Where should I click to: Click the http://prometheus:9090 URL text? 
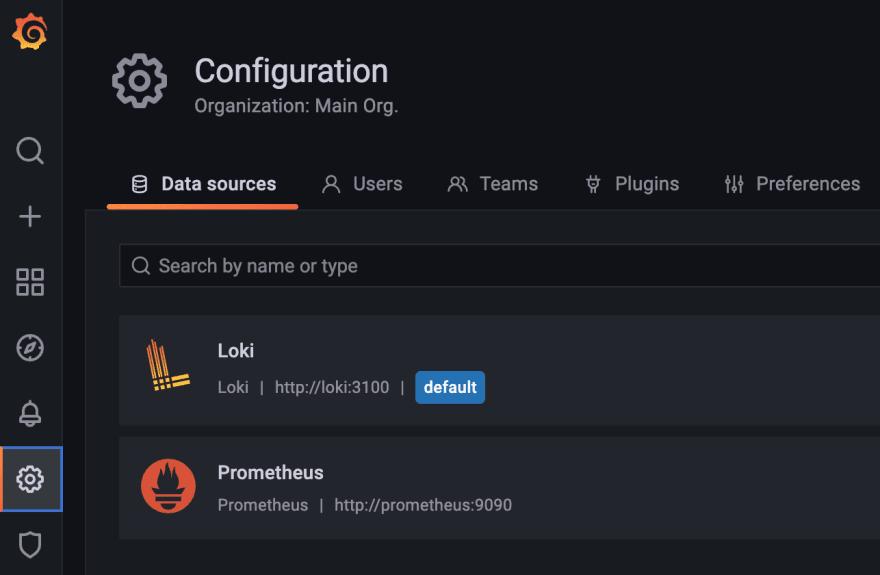pos(423,505)
